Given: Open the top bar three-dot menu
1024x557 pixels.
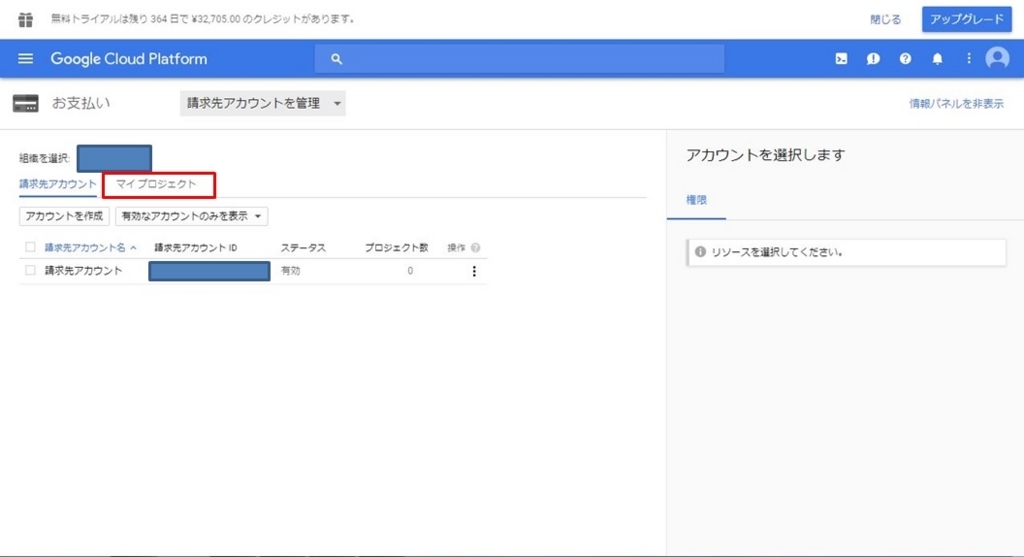Looking at the screenshot, I should [968, 59].
